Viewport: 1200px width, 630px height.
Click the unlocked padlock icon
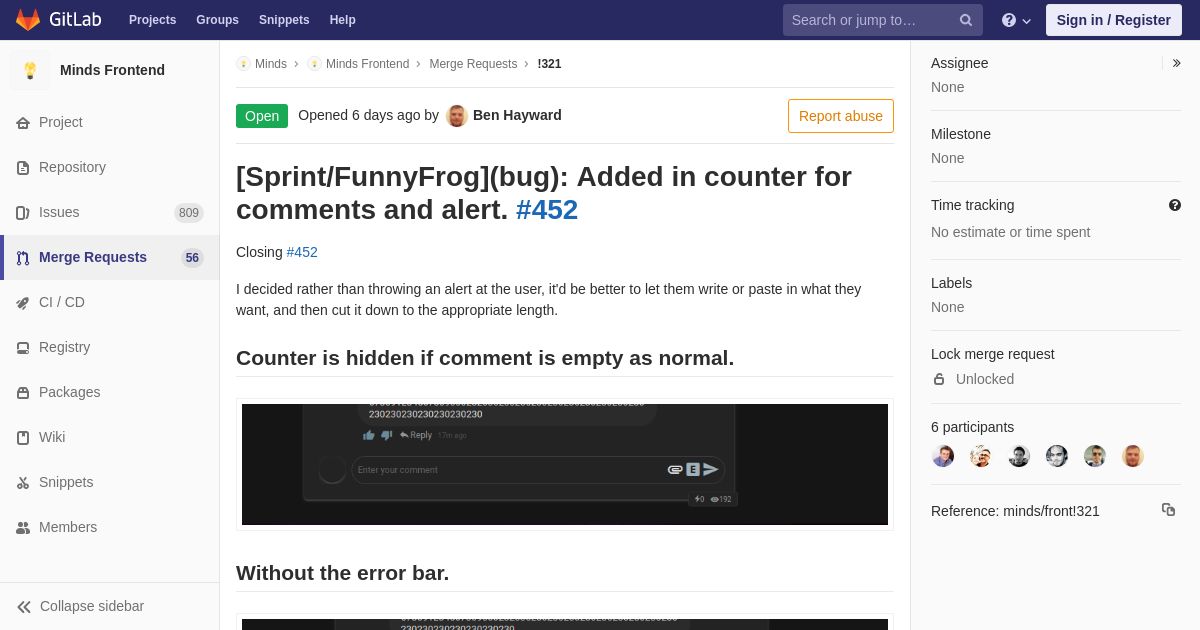coord(939,379)
